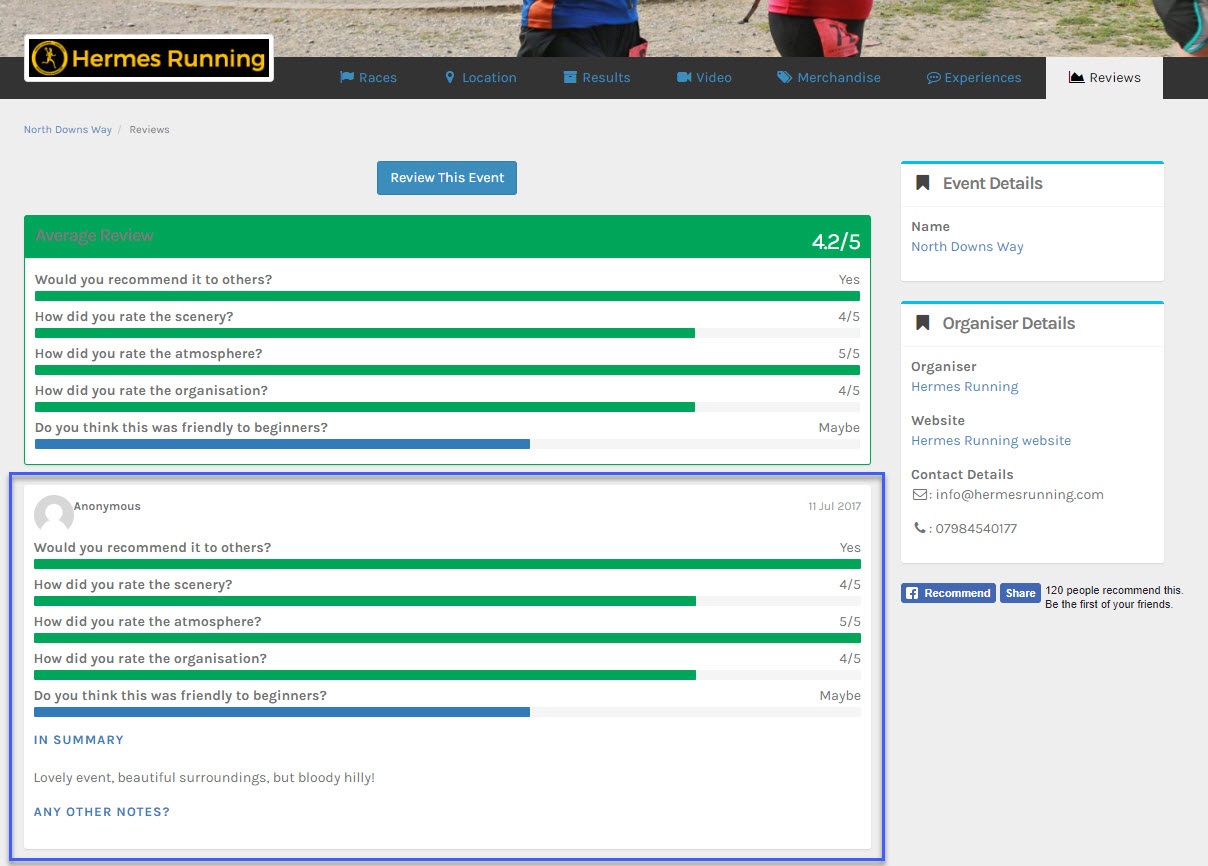The image size is (1208, 866).
Task: Open the Location tab
Action: coord(481,77)
